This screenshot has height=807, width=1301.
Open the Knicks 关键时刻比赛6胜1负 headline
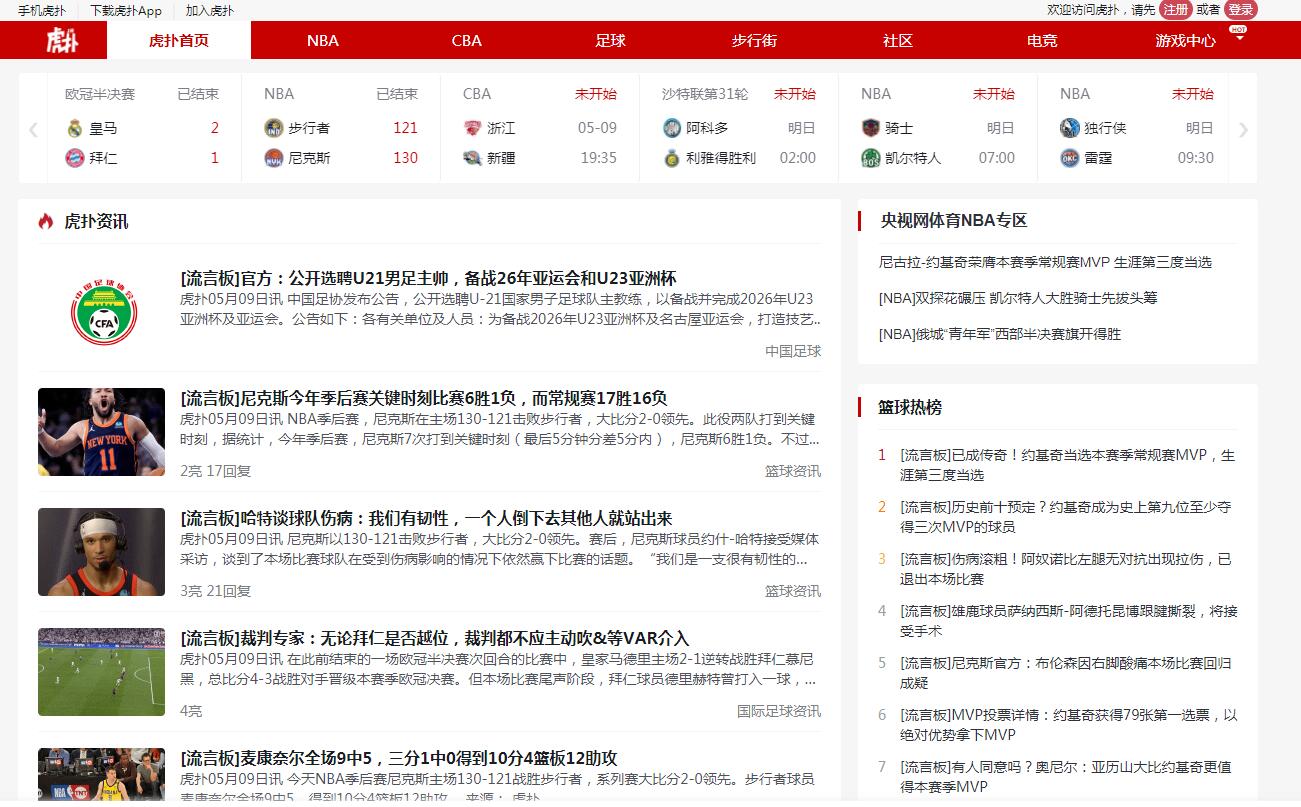(x=424, y=398)
